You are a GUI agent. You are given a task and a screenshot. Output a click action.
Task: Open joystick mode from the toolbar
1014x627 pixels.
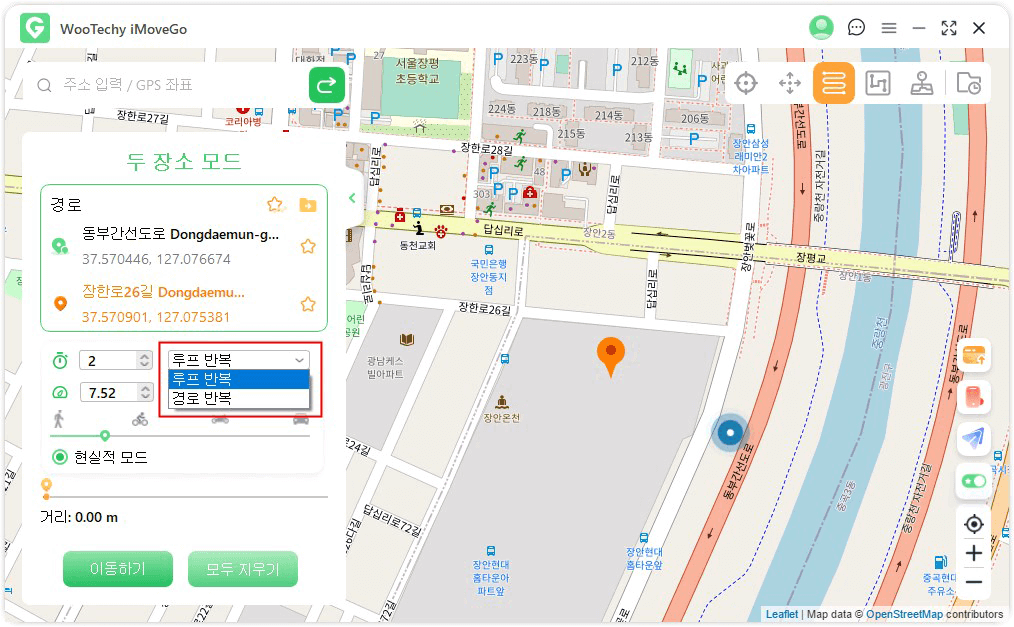922,84
